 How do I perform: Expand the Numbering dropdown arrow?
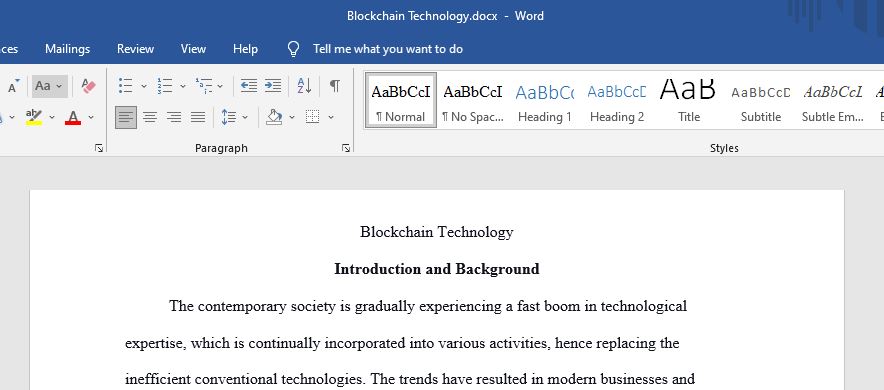point(182,86)
